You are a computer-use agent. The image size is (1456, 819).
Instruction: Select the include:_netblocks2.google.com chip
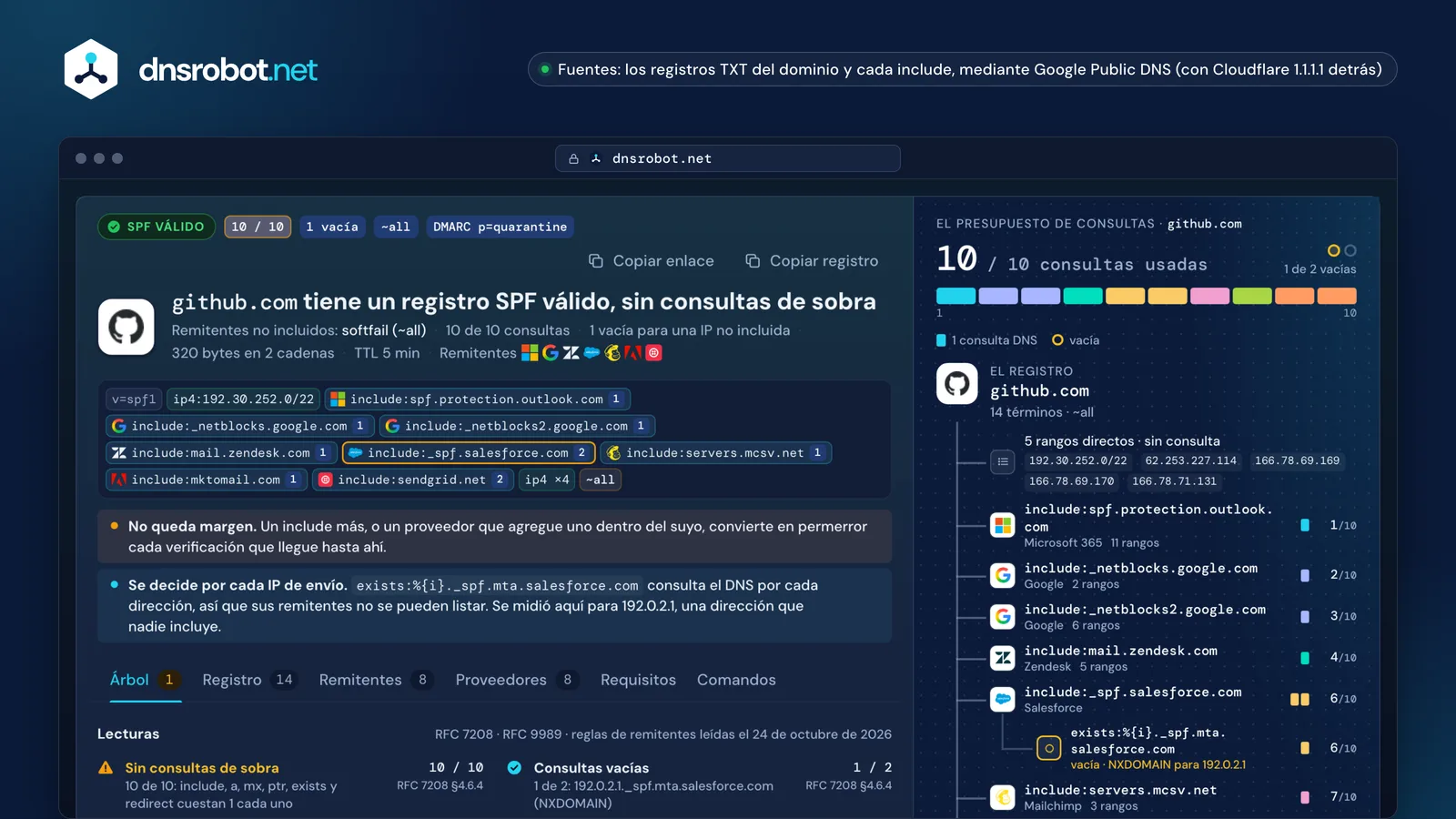click(517, 426)
